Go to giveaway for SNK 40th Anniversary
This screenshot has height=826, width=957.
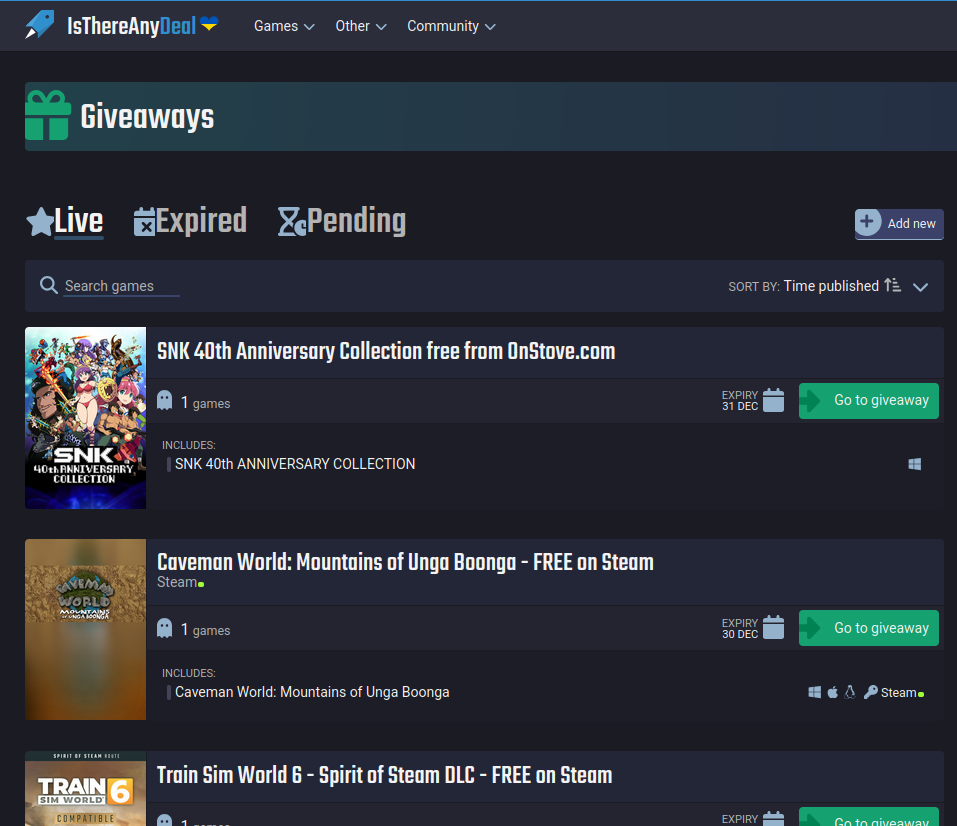[x=869, y=400]
